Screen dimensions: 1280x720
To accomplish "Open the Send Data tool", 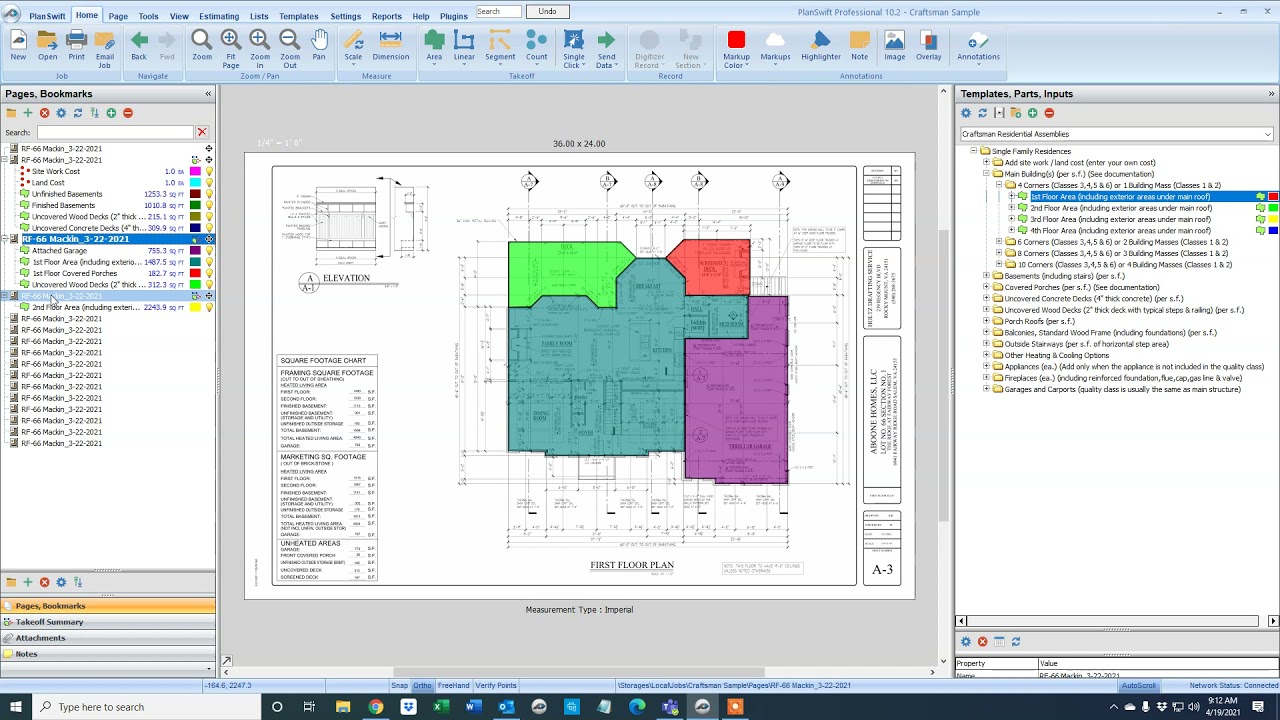I will point(606,49).
